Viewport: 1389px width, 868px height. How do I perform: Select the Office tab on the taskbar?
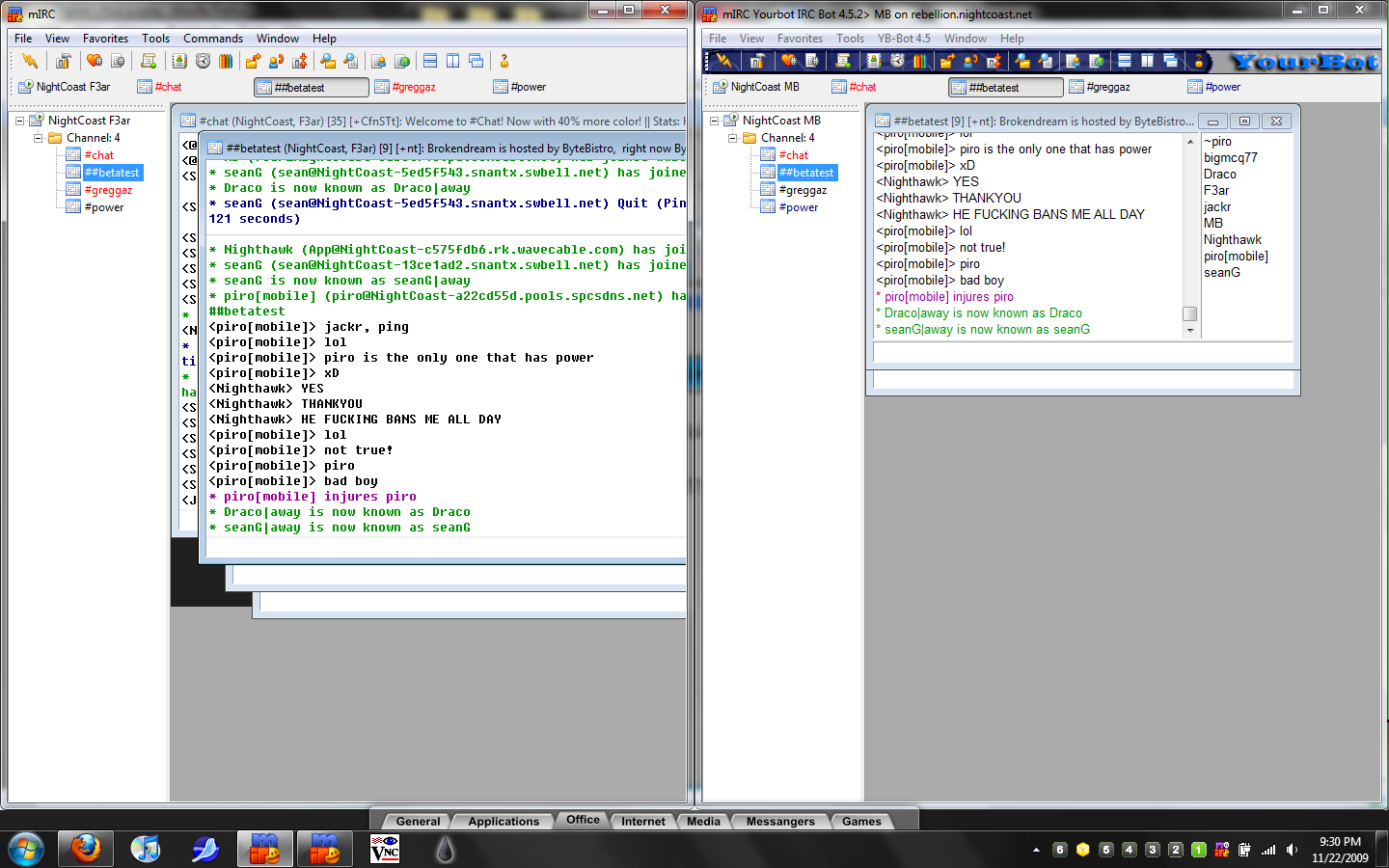583,820
